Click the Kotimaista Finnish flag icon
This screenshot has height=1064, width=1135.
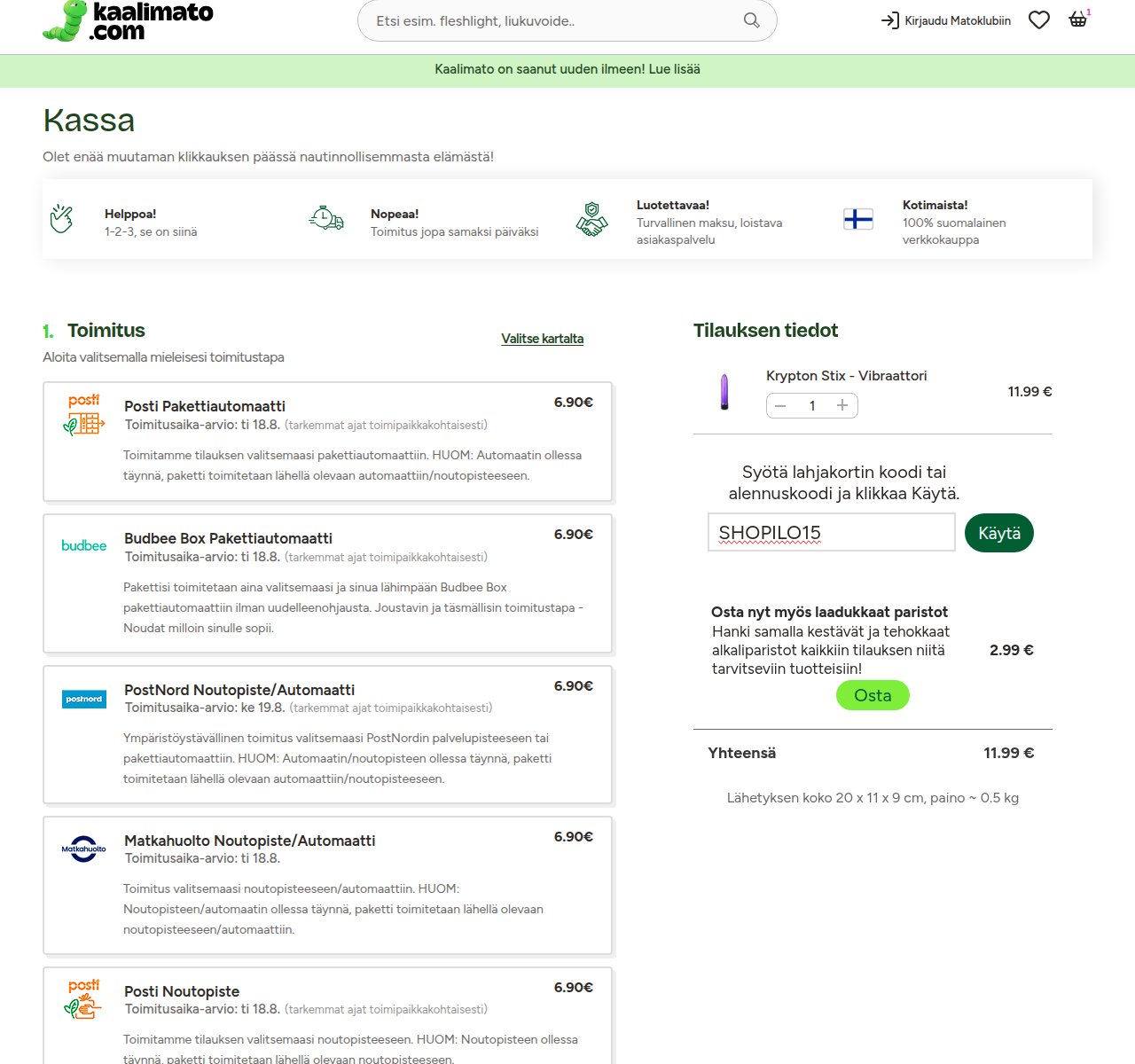pyautogui.click(x=858, y=219)
